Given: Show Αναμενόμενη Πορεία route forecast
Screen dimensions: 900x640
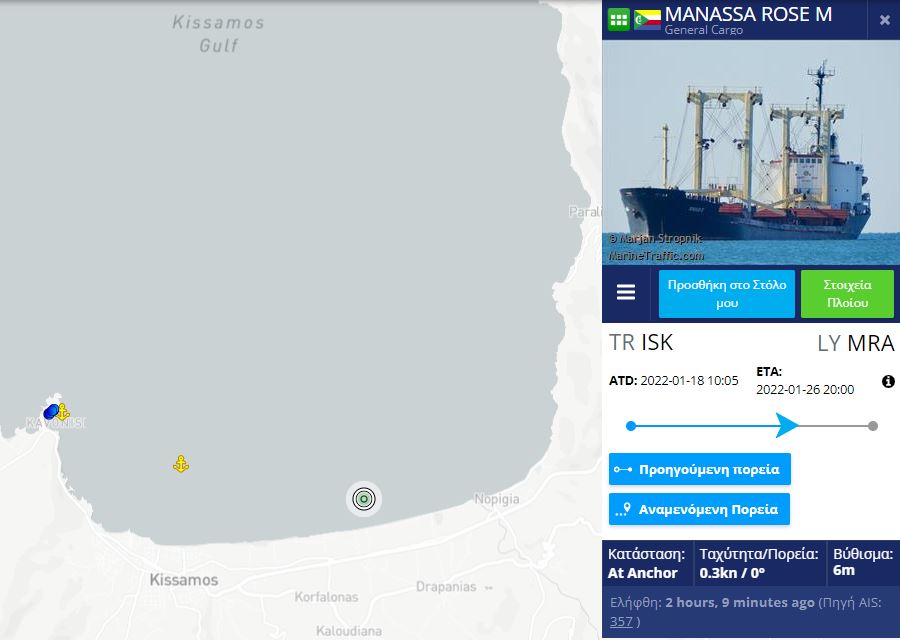Looking at the screenshot, I should click(x=699, y=509).
